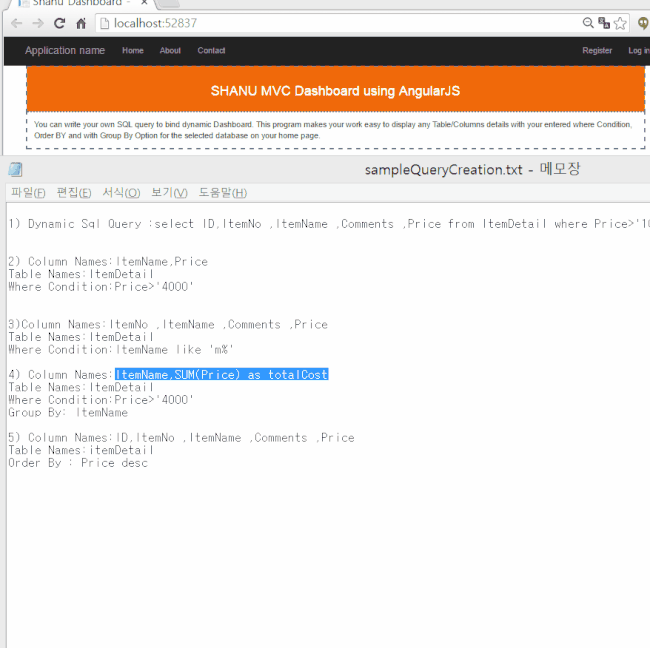Click the Notepad window icon

(15, 169)
